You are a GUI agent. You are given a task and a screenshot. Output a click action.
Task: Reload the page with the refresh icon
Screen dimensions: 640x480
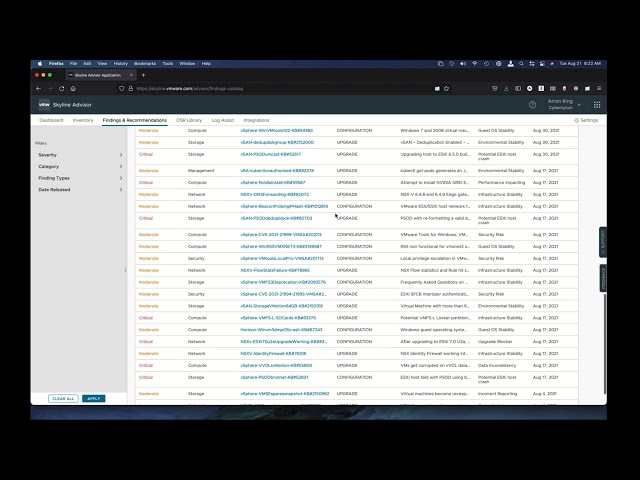click(62, 89)
